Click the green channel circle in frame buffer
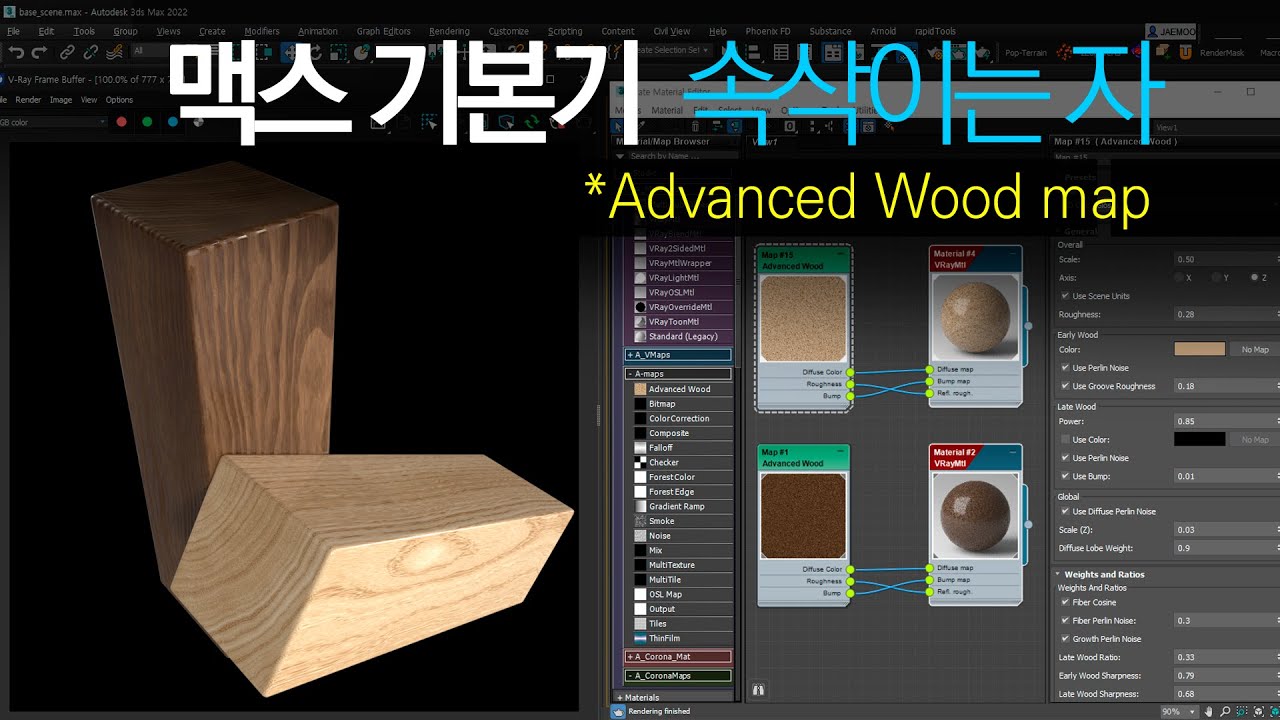 pyautogui.click(x=147, y=122)
